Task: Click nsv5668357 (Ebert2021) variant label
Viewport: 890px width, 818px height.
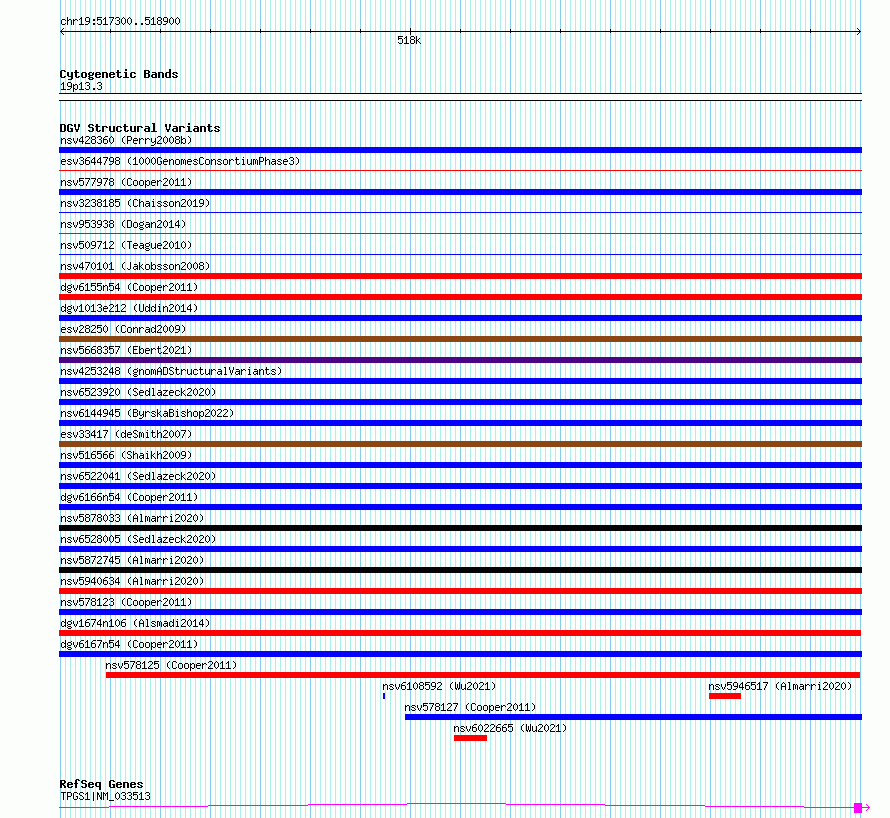Action: pos(126,350)
